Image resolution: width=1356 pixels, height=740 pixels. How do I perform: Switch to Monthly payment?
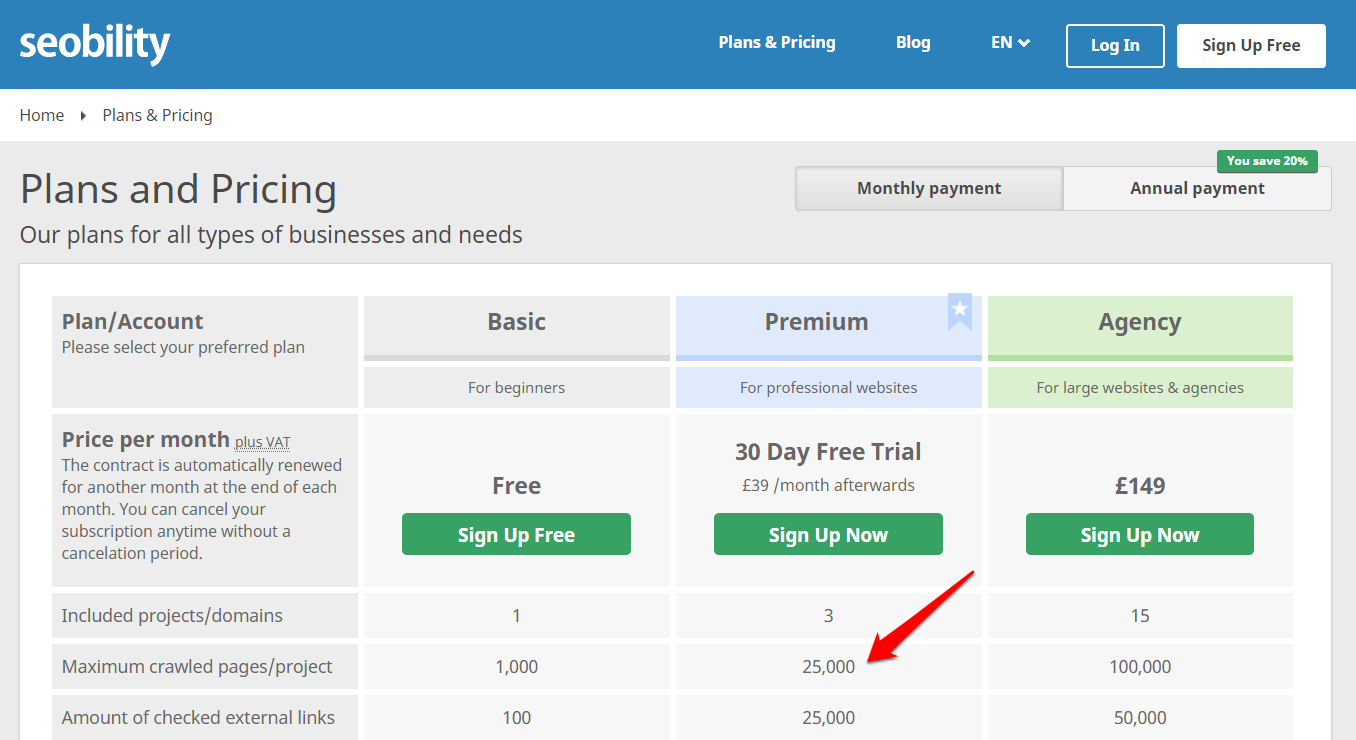(929, 188)
